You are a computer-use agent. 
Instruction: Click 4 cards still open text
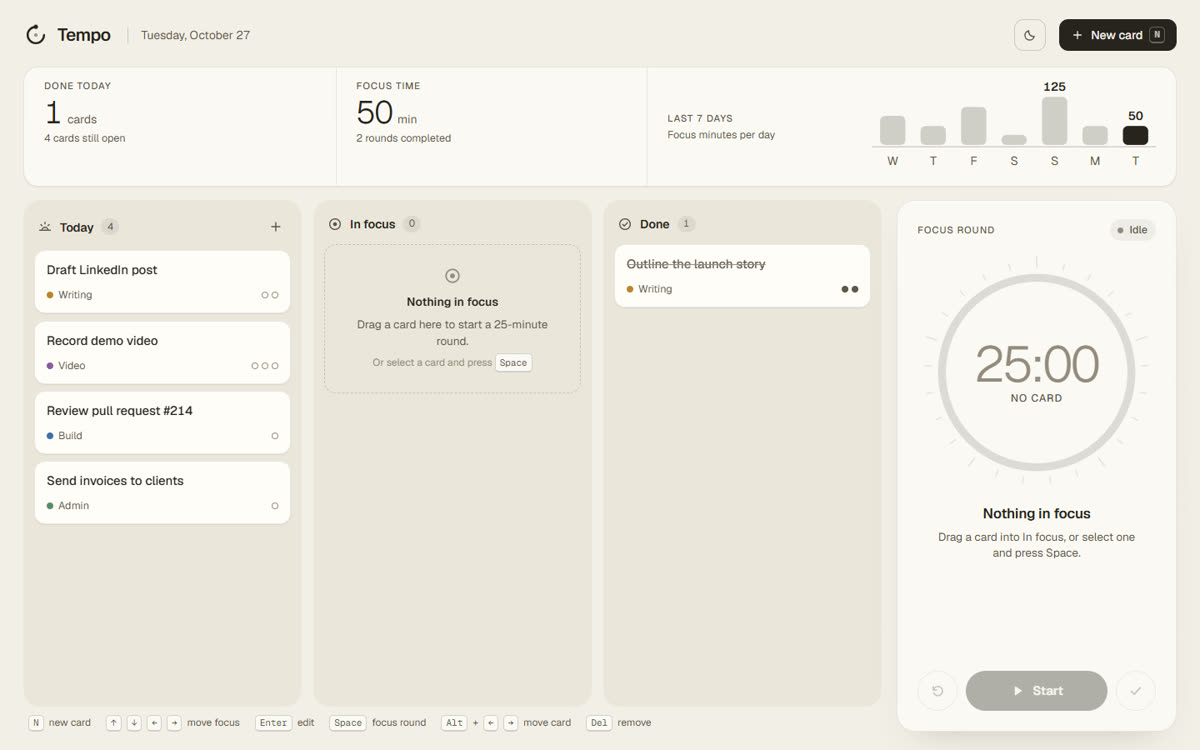point(85,139)
